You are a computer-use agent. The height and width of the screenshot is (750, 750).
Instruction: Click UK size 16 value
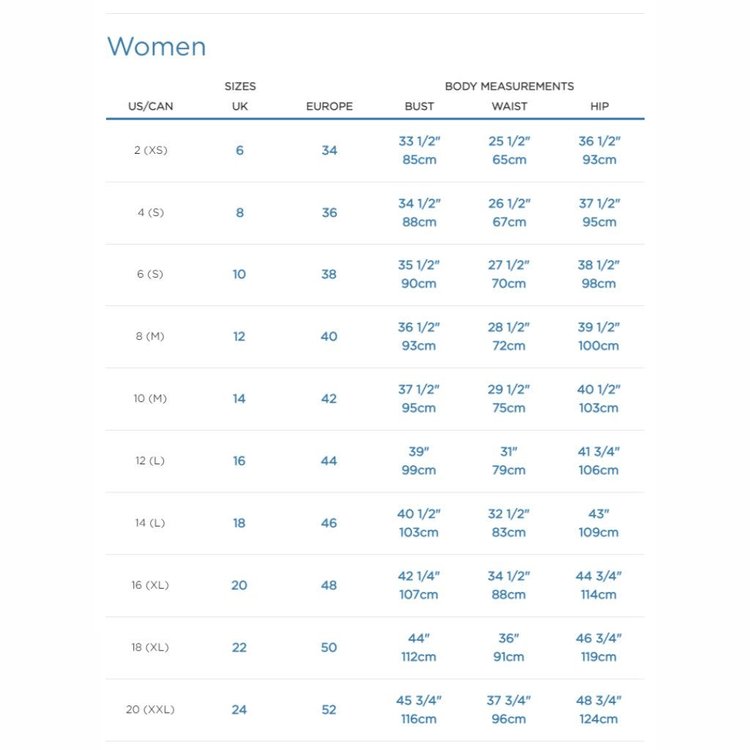(x=239, y=461)
